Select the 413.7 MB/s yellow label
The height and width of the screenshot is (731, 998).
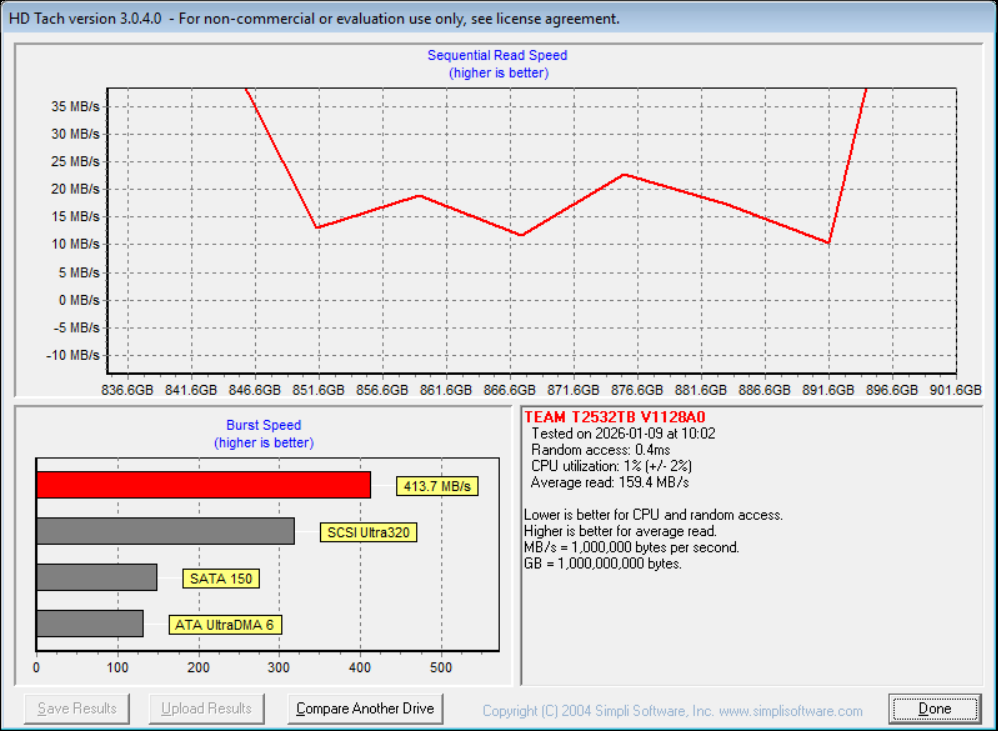click(x=437, y=486)
